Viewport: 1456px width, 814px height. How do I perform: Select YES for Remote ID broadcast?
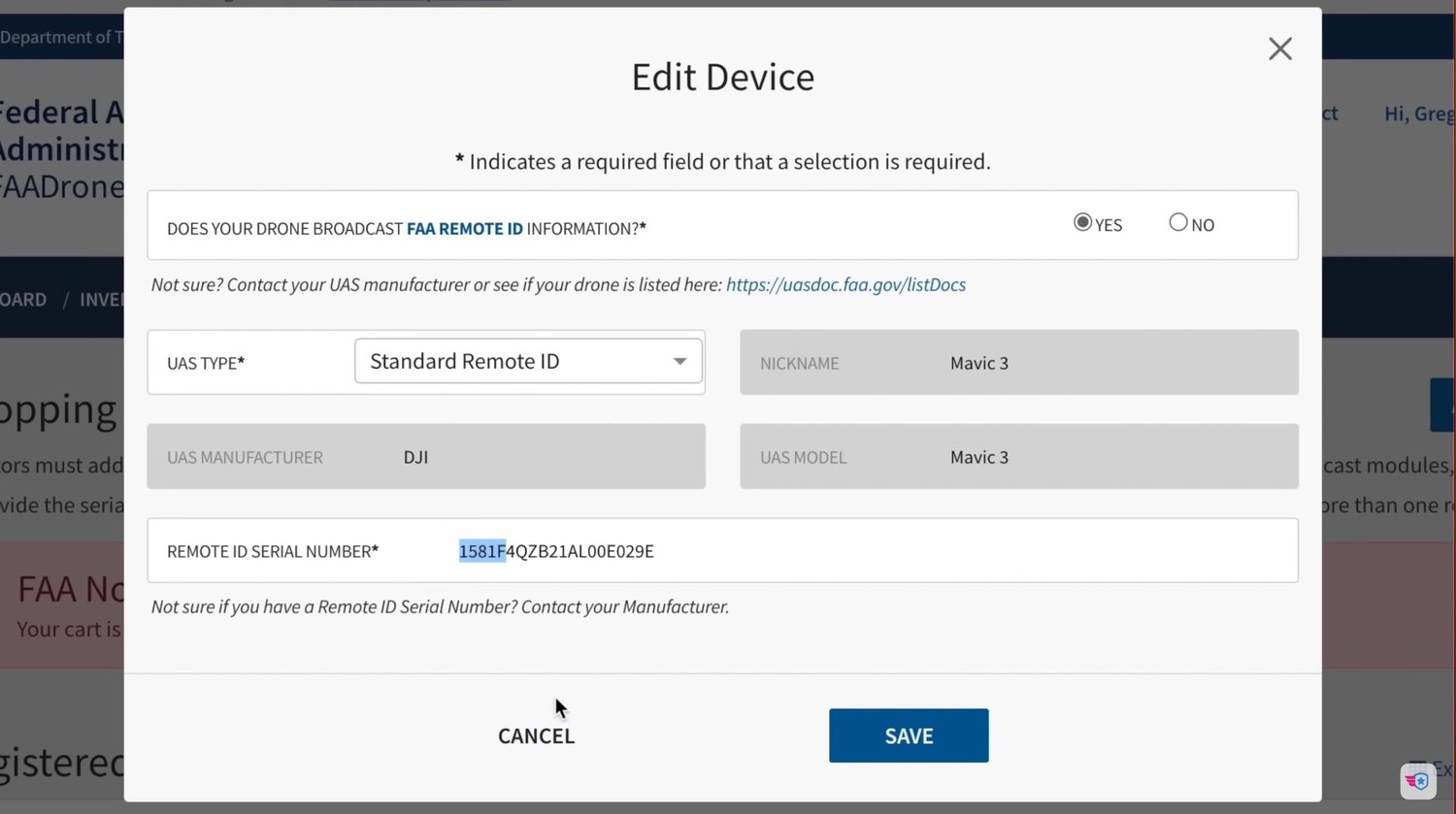tap(1082, 222)
